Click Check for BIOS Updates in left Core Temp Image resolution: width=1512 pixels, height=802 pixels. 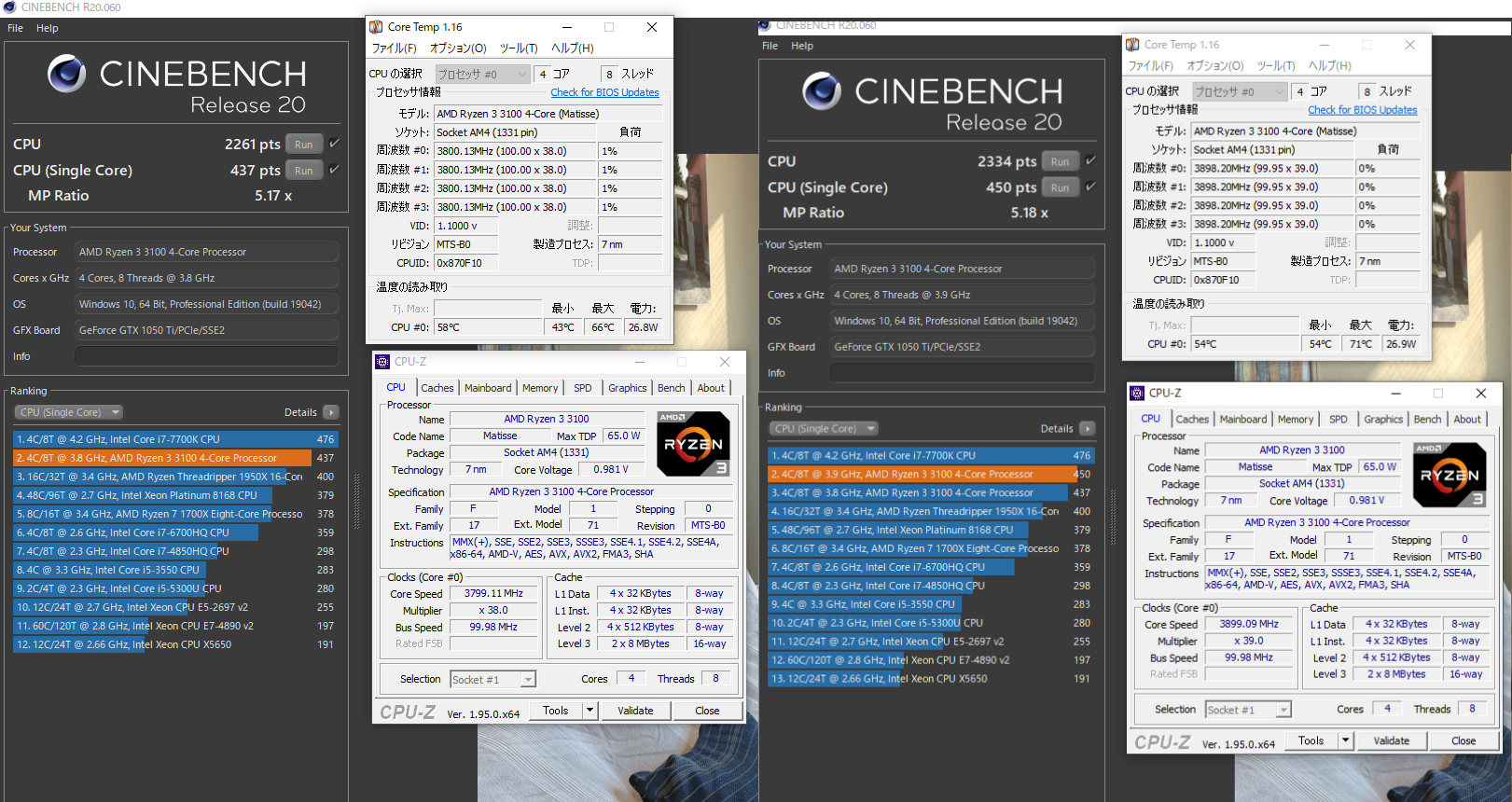tap(604, 93)
